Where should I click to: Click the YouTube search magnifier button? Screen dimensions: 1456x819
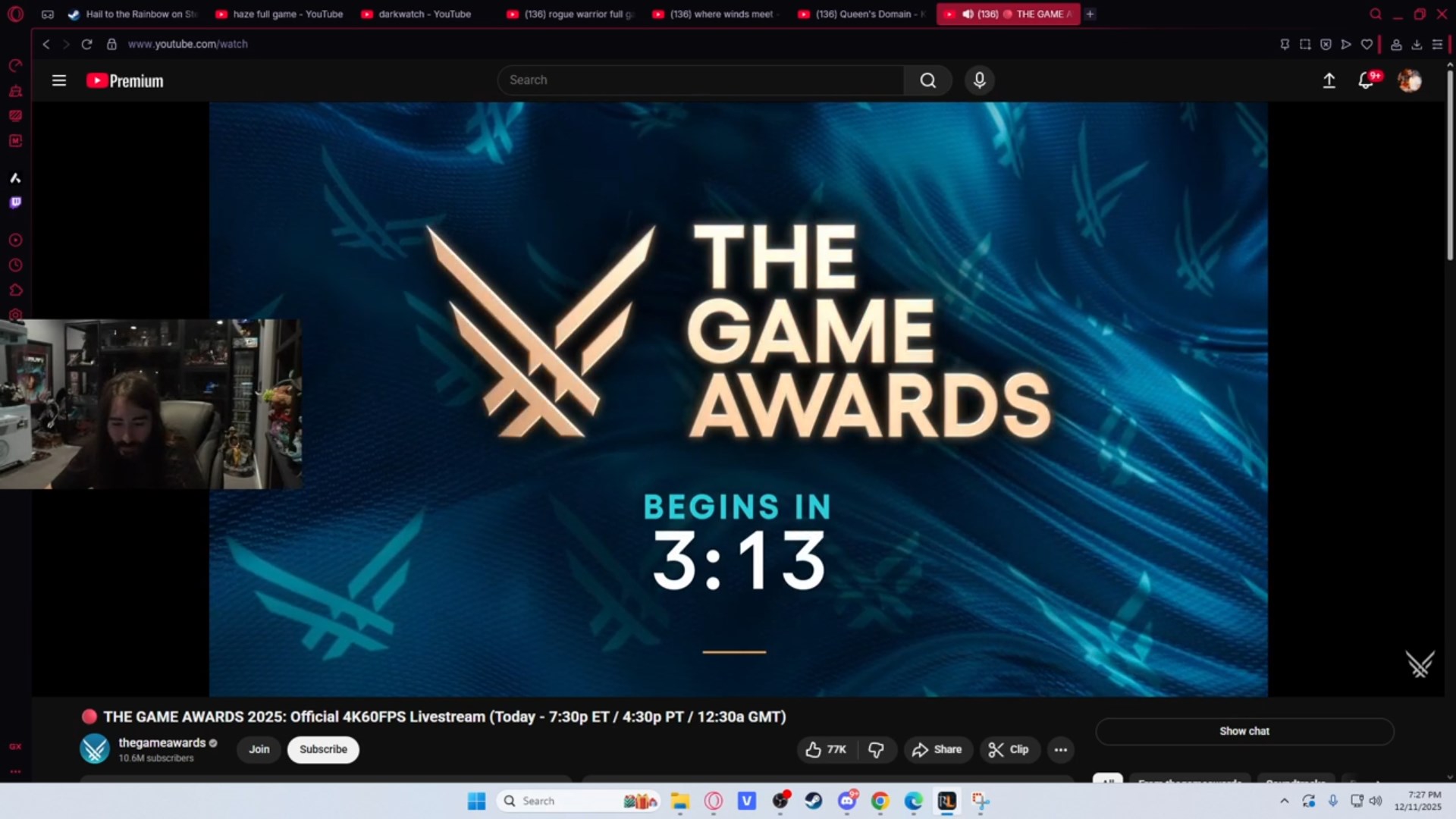(x=927, y=80)
